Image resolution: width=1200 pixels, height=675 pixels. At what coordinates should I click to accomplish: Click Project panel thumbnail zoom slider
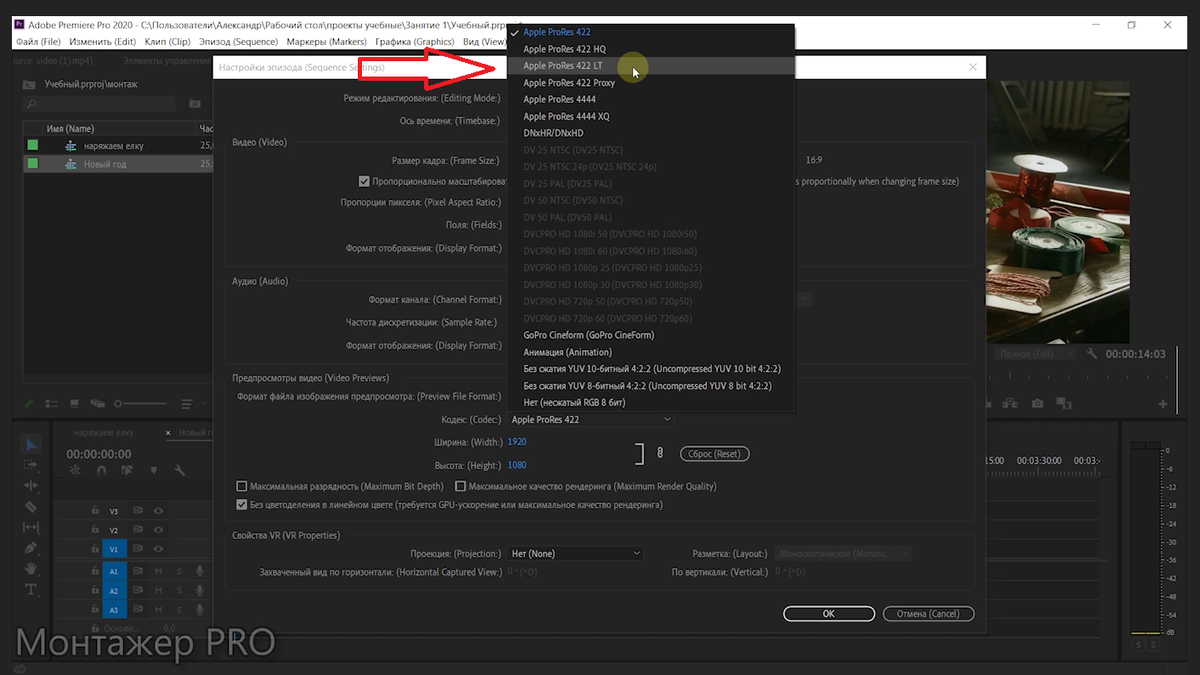coord(140,404)
